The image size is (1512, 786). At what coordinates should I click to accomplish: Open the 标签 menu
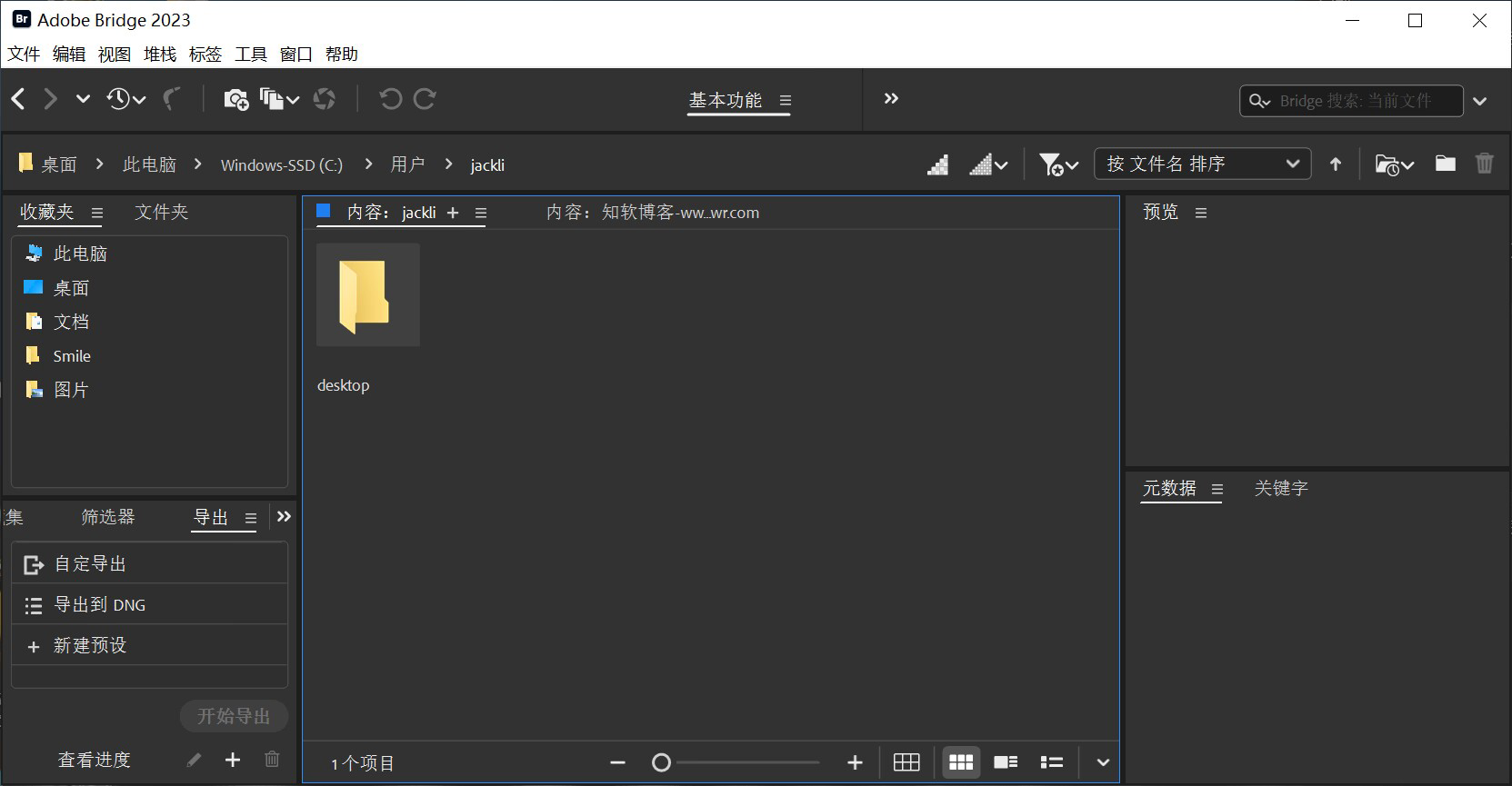pos(205,54)
